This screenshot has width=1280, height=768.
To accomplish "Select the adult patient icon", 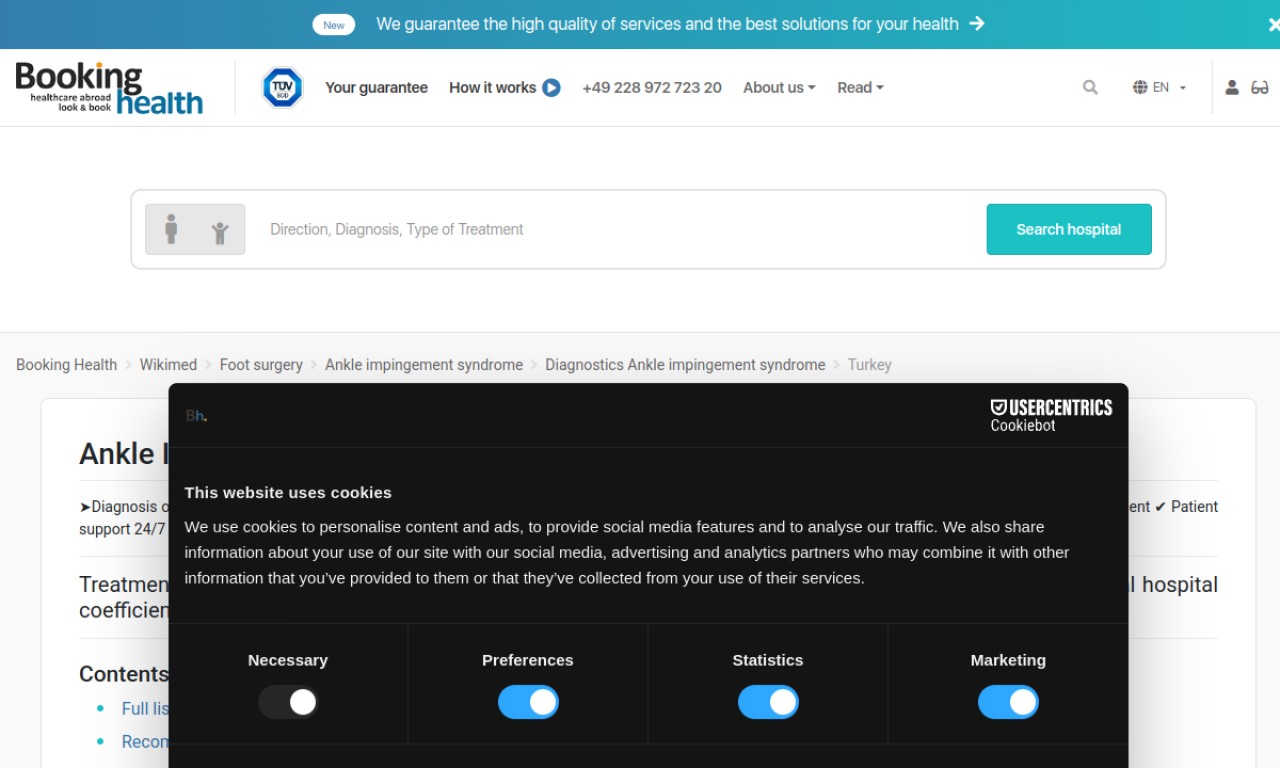I will click(x=171, y=229).
